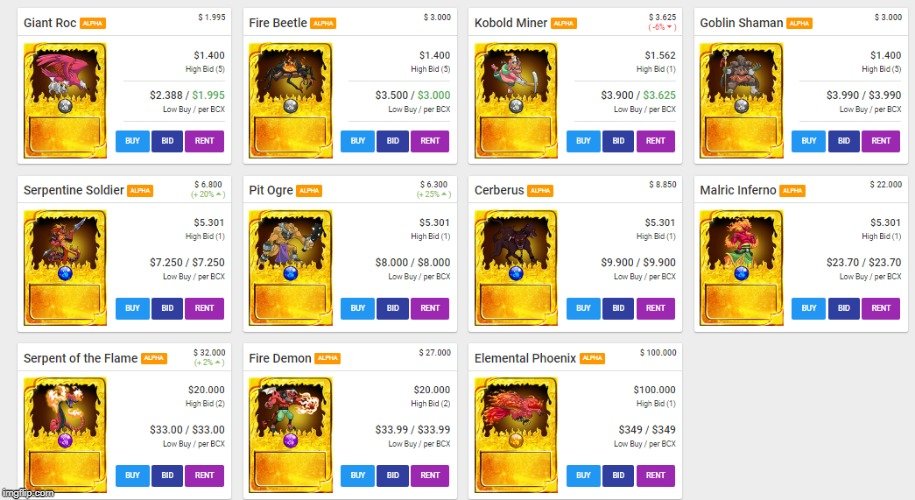915x500 pixels.
Task: Click the ALPHA label beside Malric Inferno
Action: 792,191
